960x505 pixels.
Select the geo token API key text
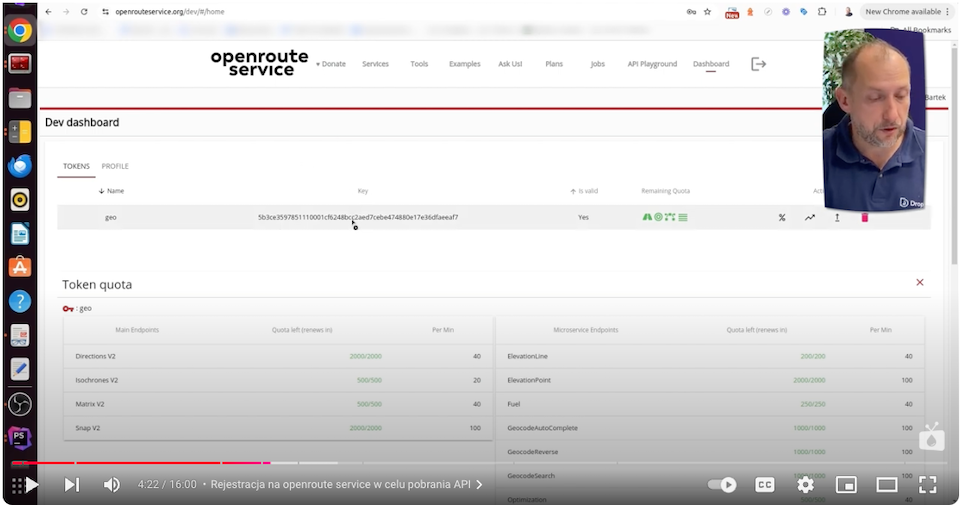click(358, 217)
